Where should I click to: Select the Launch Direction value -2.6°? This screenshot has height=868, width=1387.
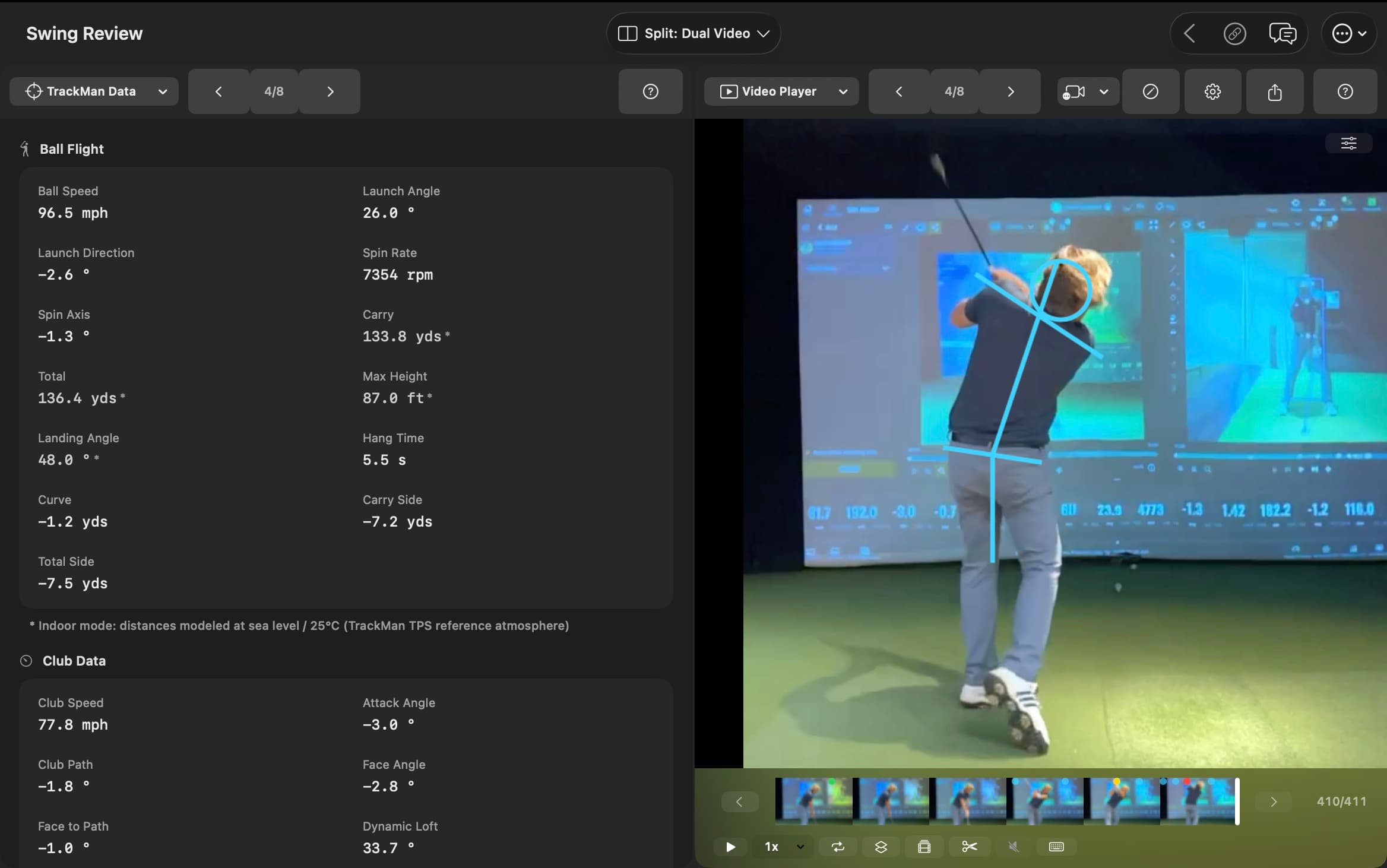64,274
